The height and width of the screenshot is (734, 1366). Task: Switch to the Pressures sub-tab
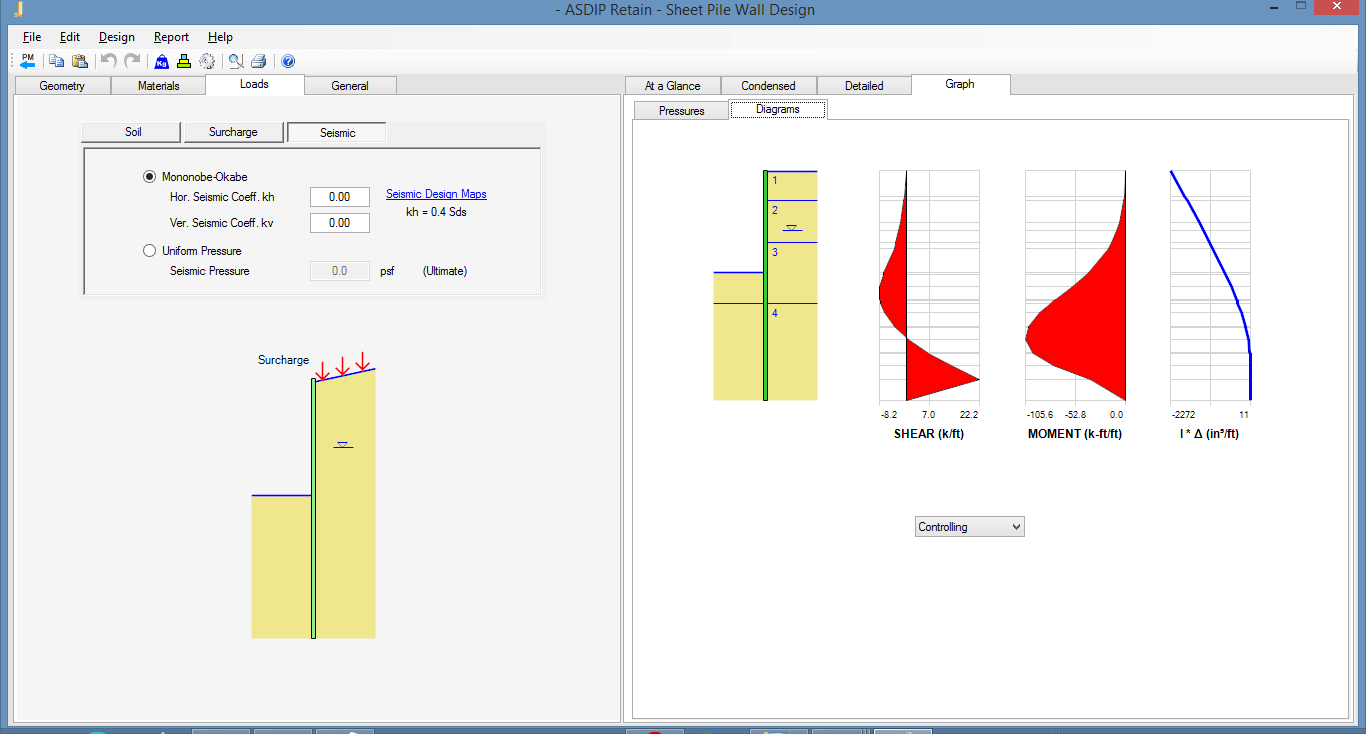pyautogui.click(x=682, y=111)
